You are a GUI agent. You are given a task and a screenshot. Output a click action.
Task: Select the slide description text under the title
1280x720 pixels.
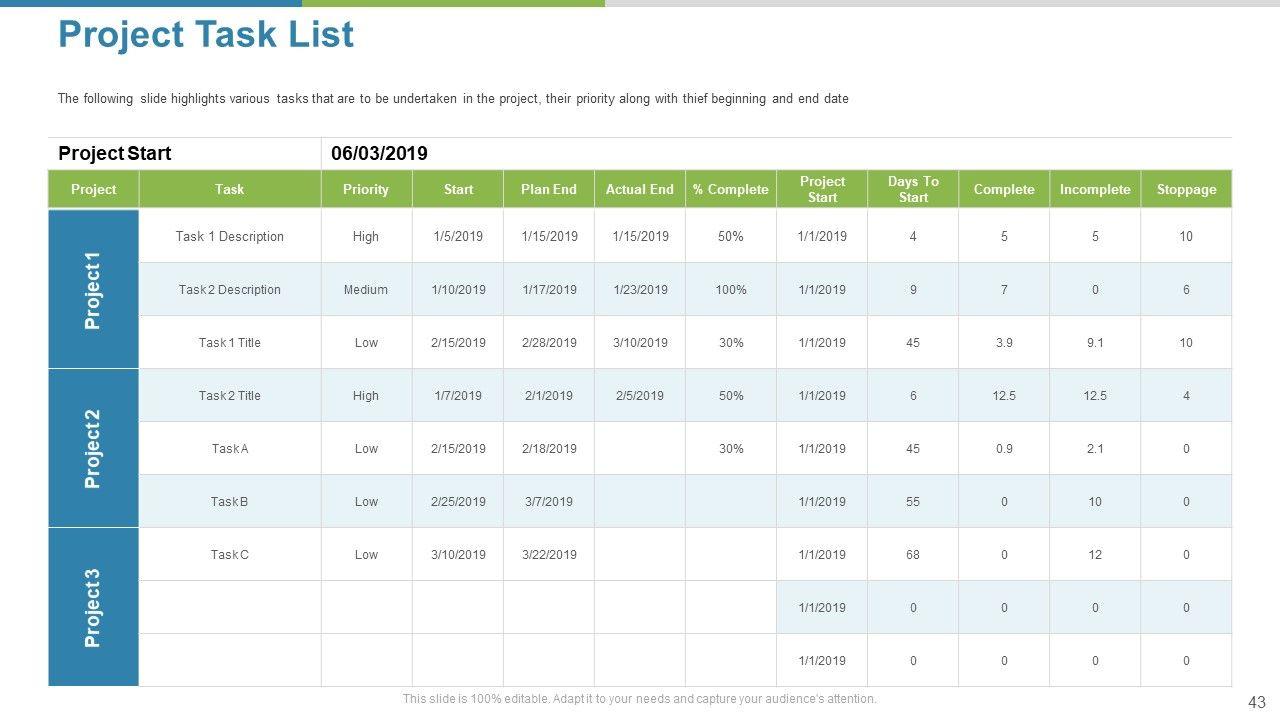click(453, 99)
